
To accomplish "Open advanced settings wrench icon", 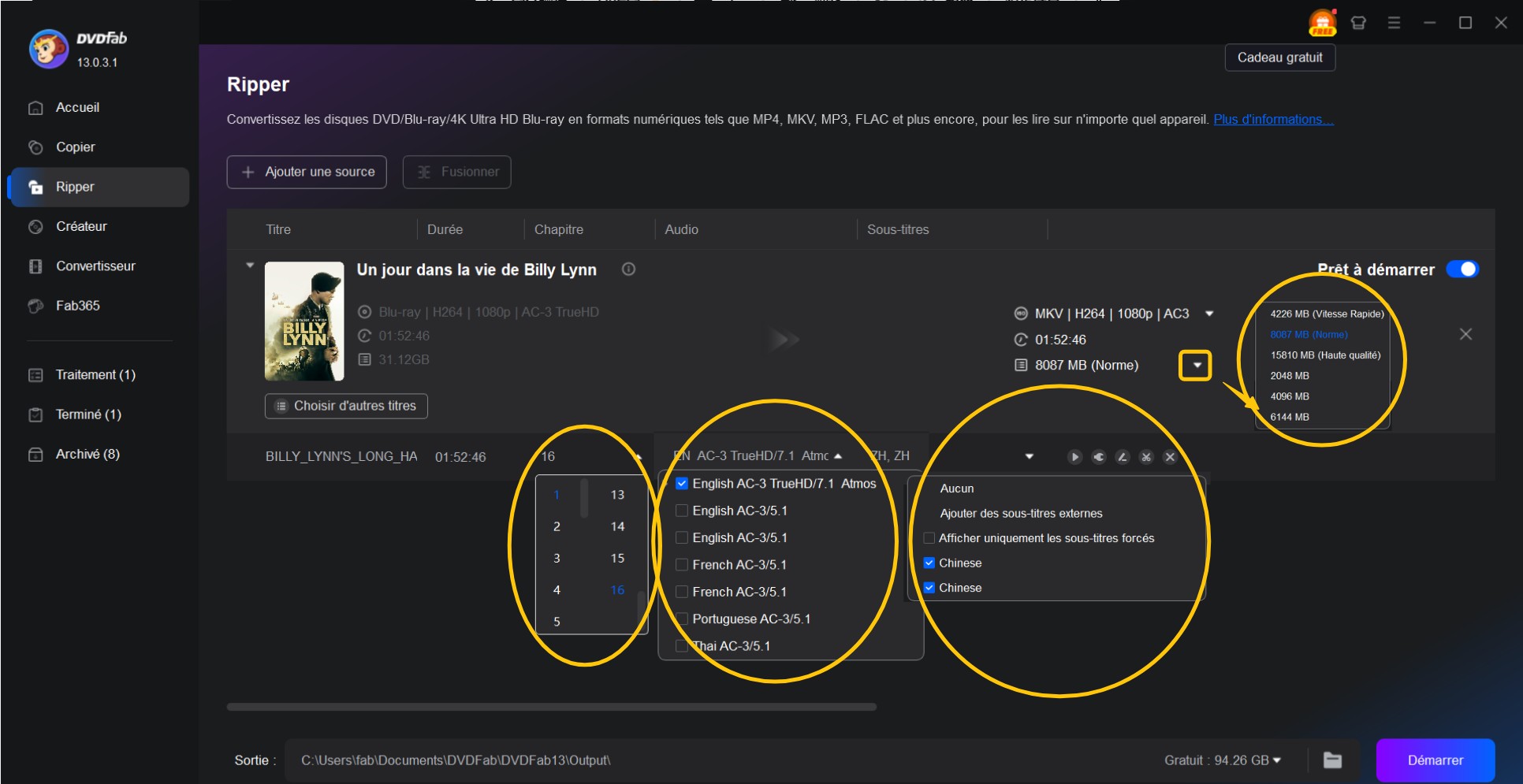I will coord(1099,457).
